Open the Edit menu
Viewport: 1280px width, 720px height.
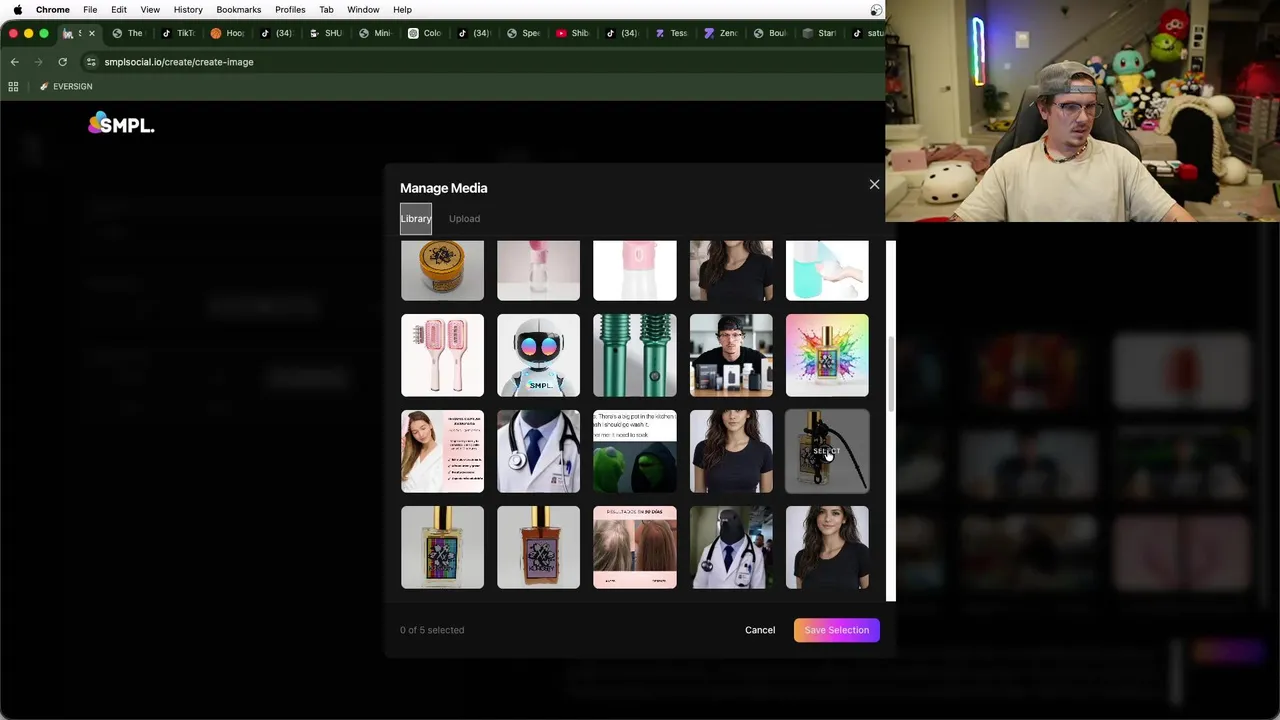coord(119,10)
